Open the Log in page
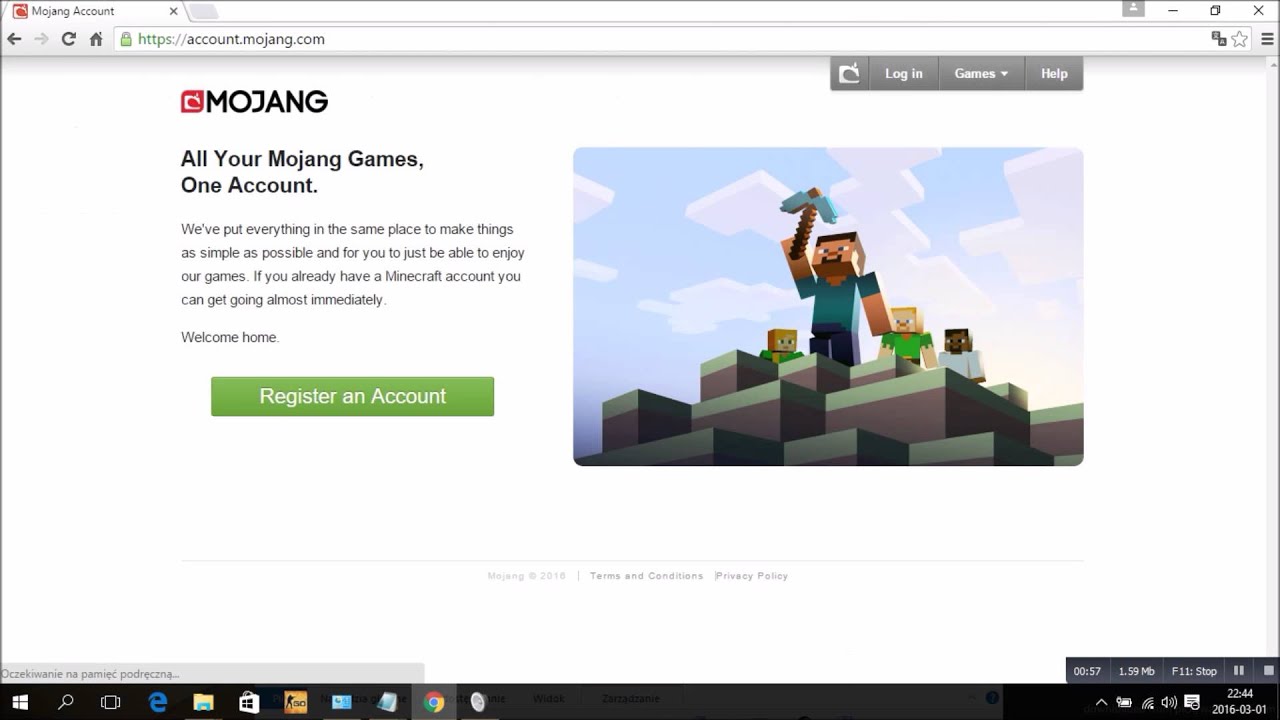Image resolution: width=1280 pixels, height=720 pixels. 903,73
